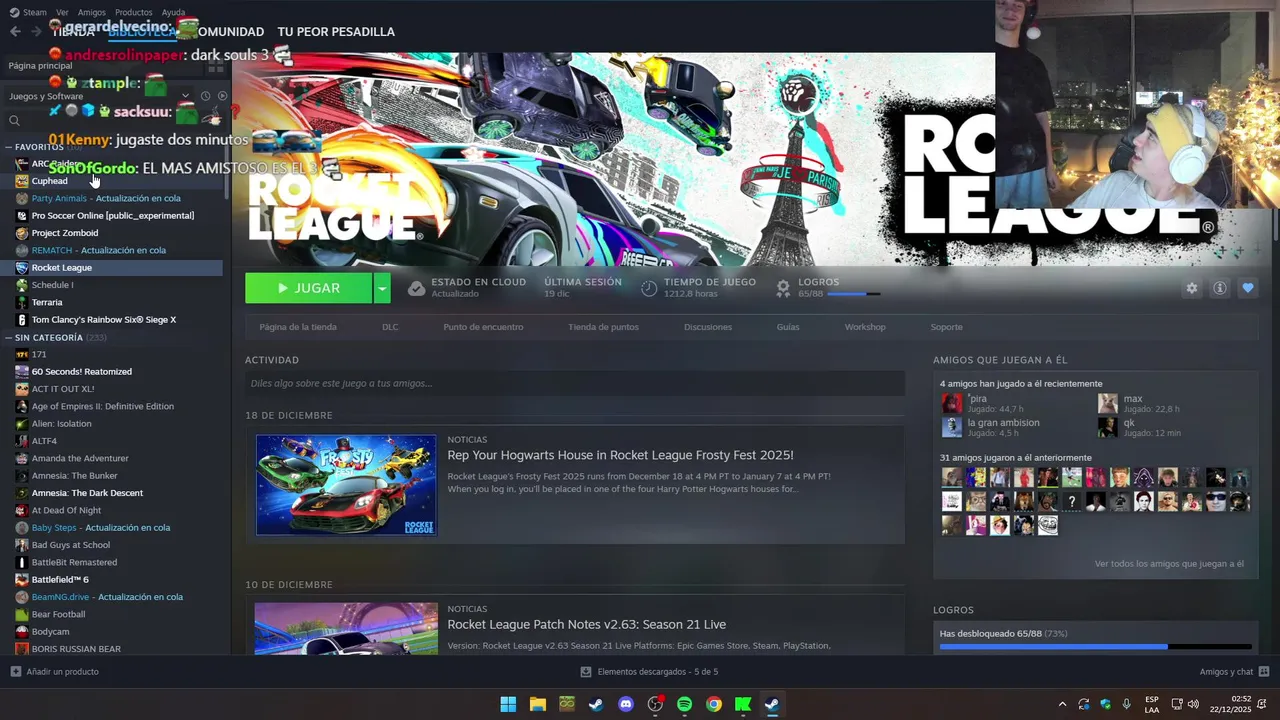The height and width of the screenshot is (720, 1280).
Task: Show game info with the info icon
Action: (1219, 288)
